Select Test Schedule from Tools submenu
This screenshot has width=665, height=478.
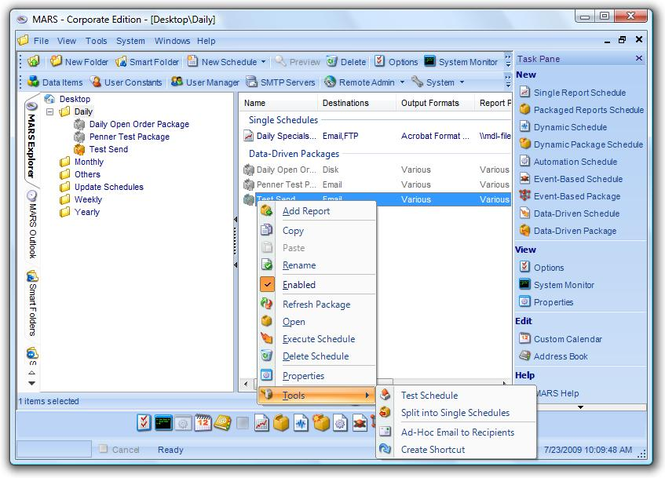[x=456, y=395]
